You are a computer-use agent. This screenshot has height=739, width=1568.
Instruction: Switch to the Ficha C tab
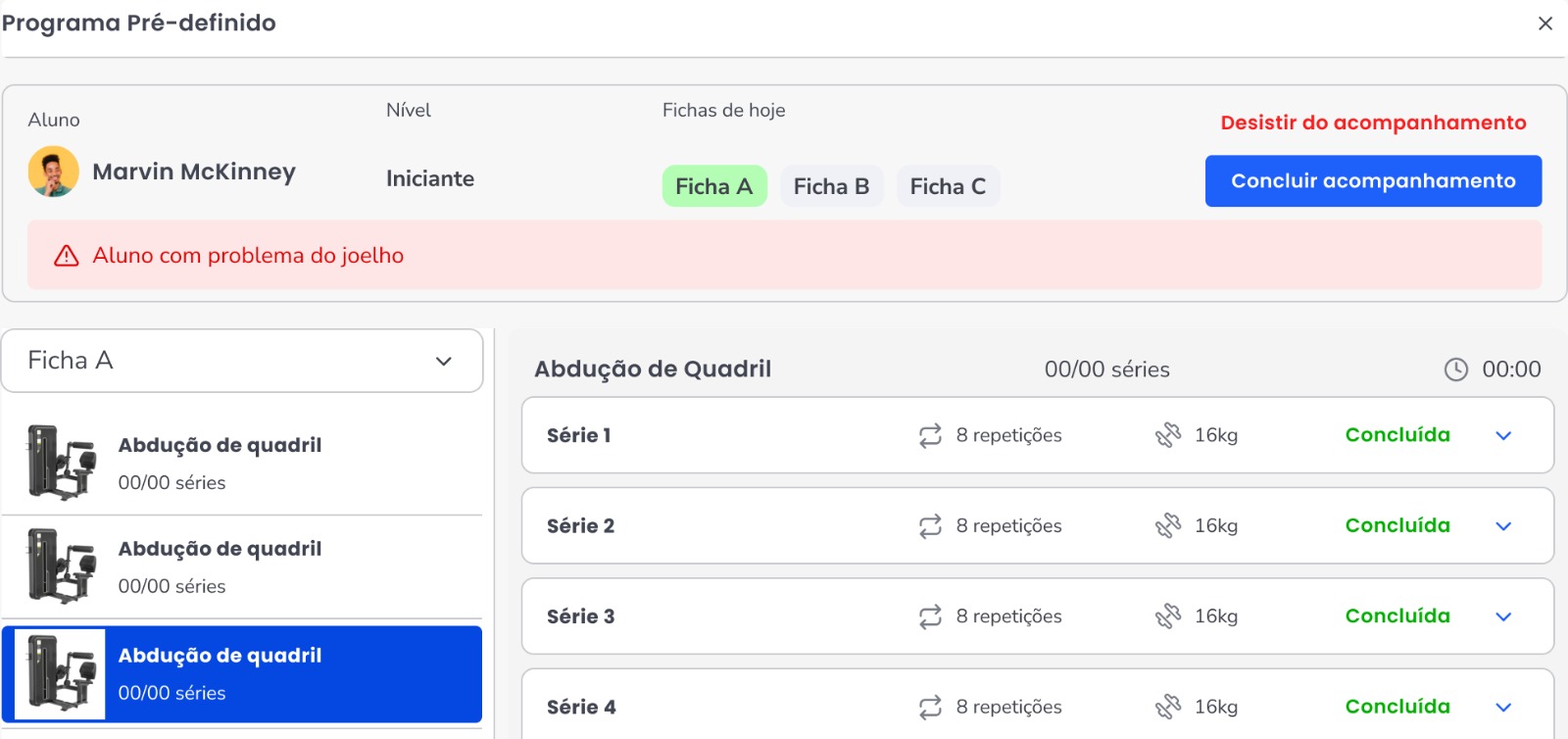tap(948, 186)
